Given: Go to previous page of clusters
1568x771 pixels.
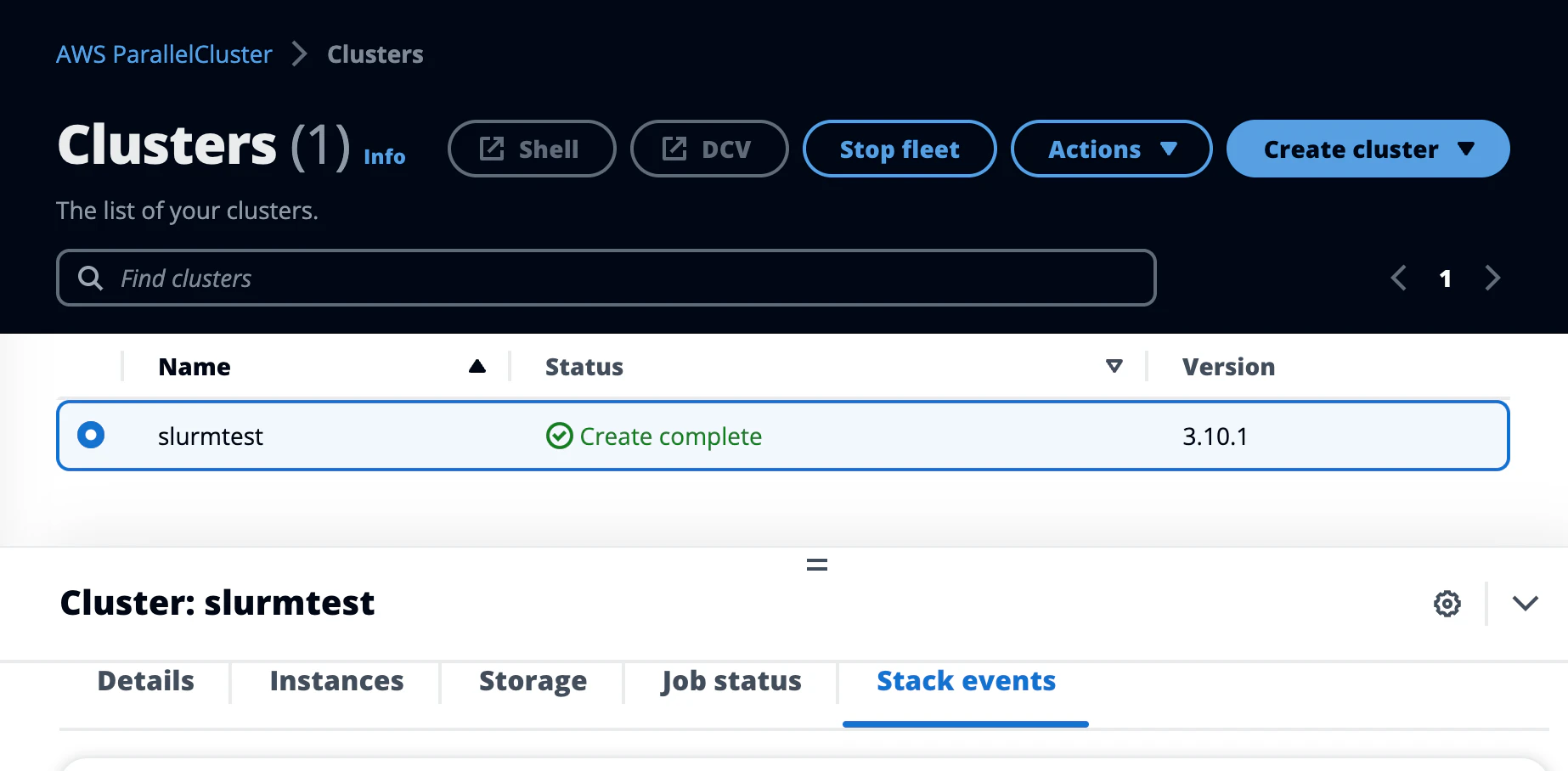Looking at the screenshot, I should tap(1399, 278).
